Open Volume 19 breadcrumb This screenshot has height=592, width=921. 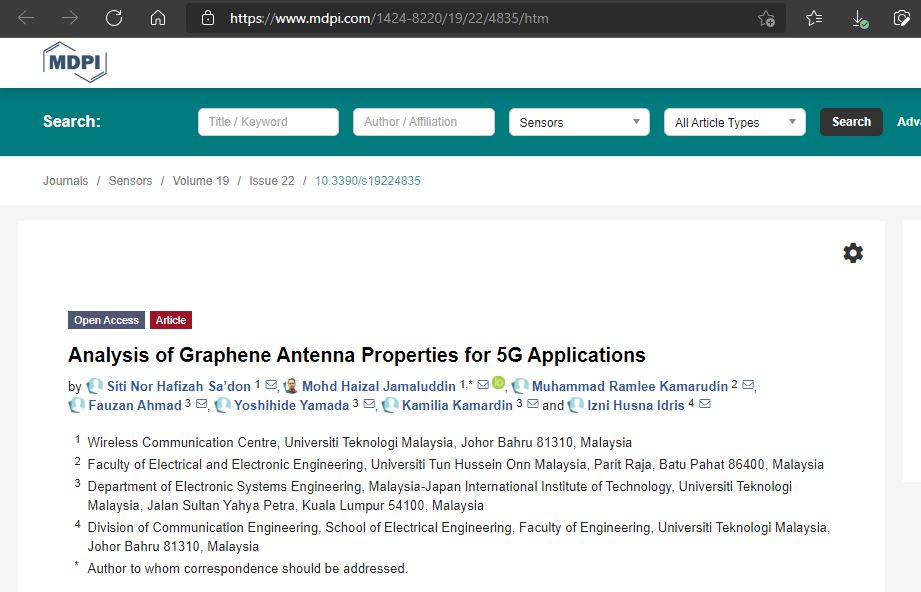(x=201, y=181)
